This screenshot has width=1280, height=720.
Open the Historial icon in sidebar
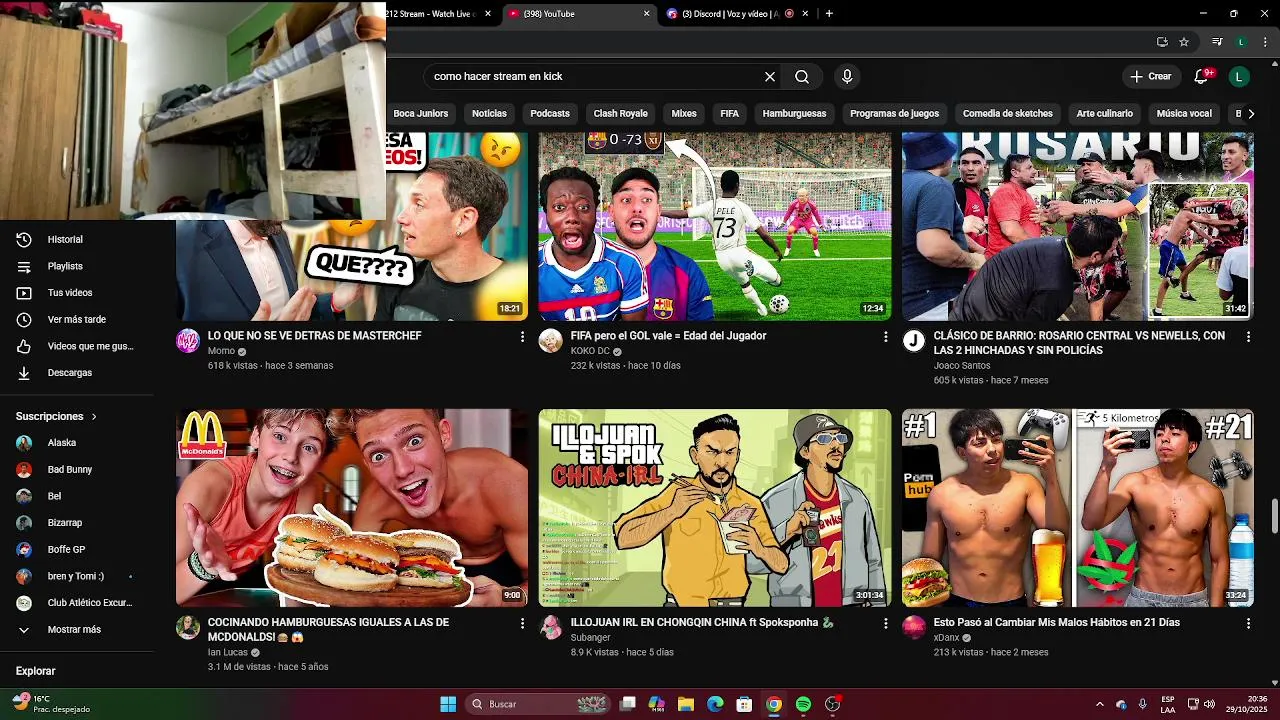tap(24, 240)
